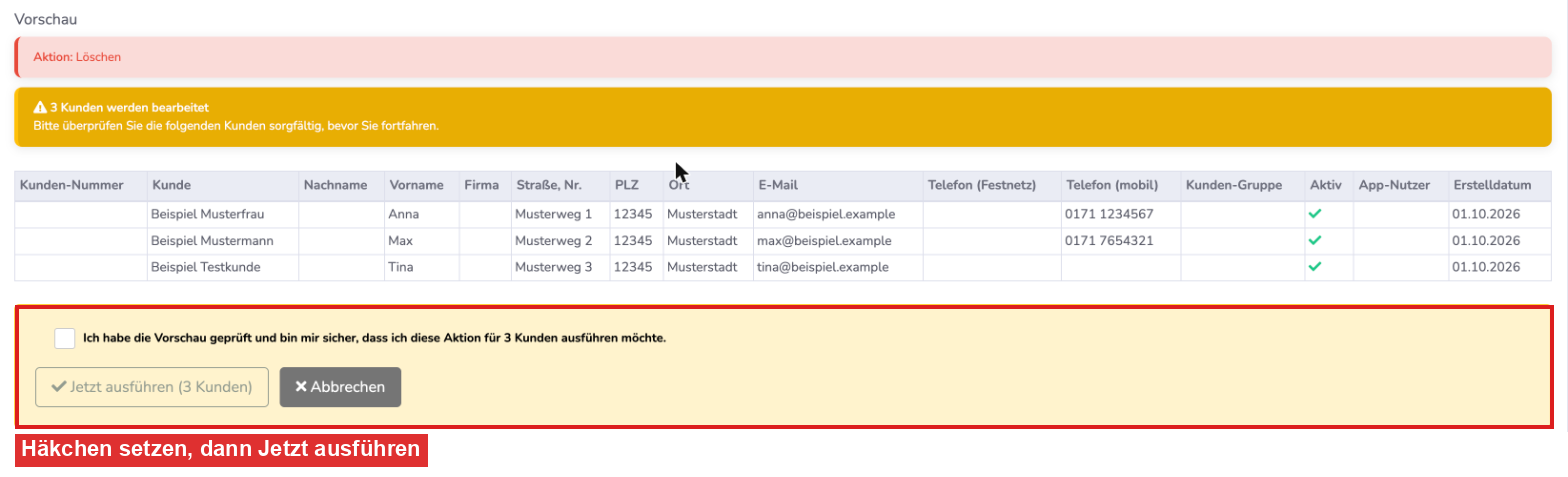Click the mobile number 0171 1234567

pos(1110,214)
